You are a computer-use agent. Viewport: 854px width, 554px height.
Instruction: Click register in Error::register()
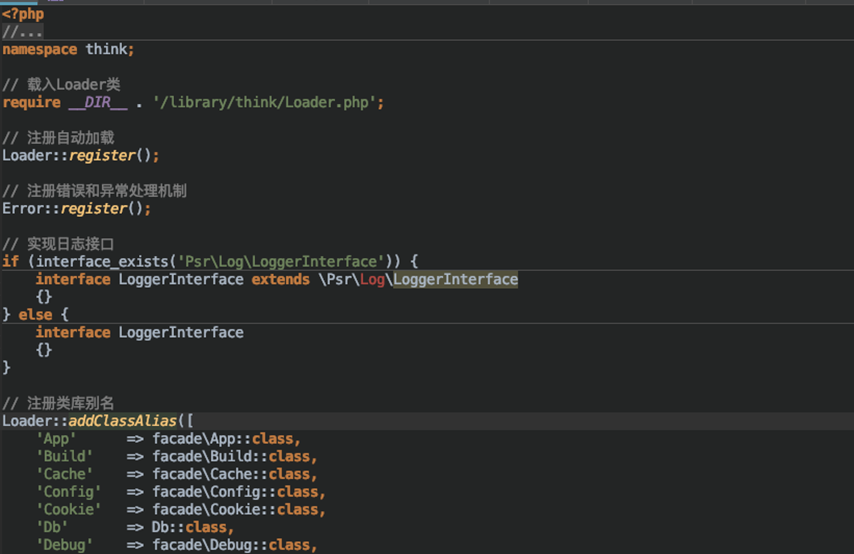94,208
